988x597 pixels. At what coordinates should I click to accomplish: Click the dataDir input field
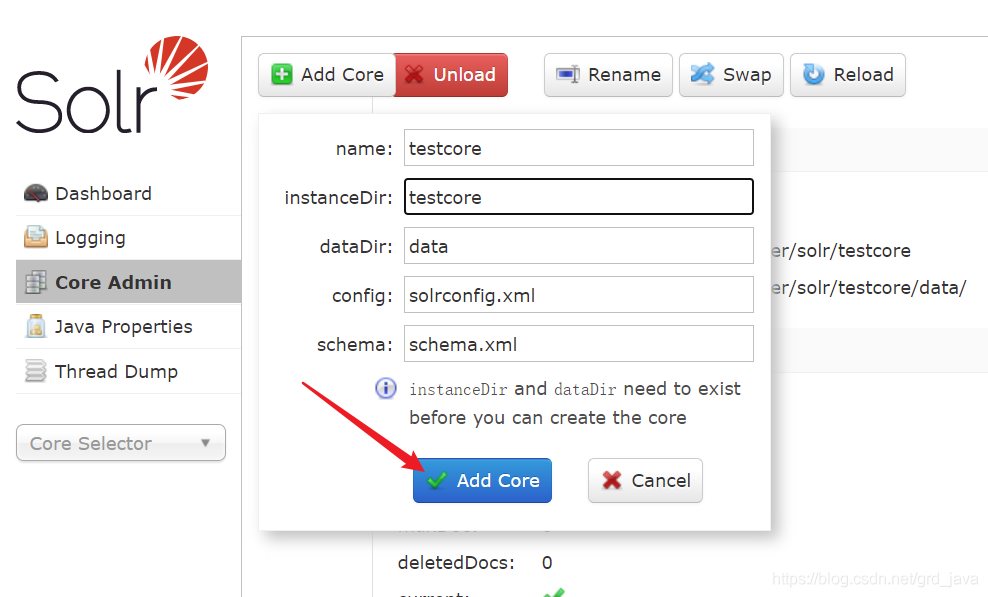click(578, 245)
